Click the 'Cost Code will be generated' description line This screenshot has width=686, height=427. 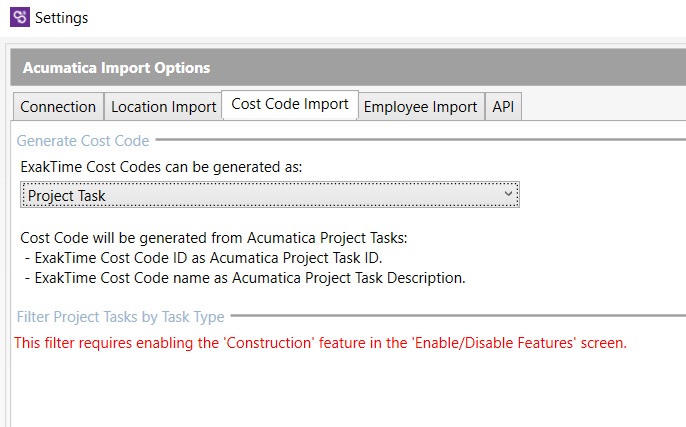pyautogui.click(x=214, y=238)
